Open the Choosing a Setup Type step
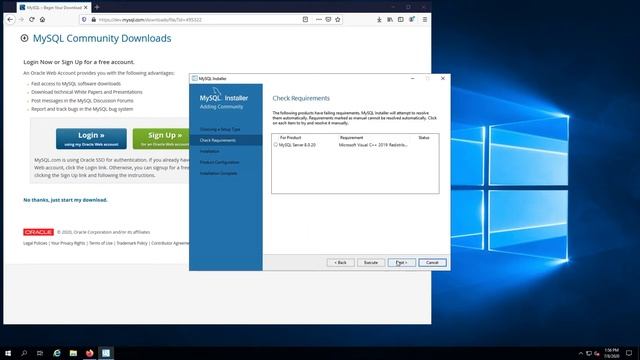This screenshot has height=360, width=640. (x=220, y=129)
